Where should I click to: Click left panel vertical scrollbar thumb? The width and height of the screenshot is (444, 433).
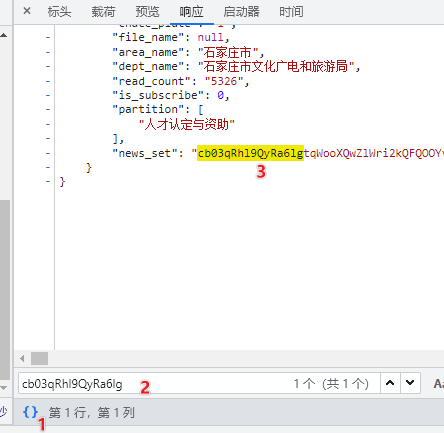5,290
